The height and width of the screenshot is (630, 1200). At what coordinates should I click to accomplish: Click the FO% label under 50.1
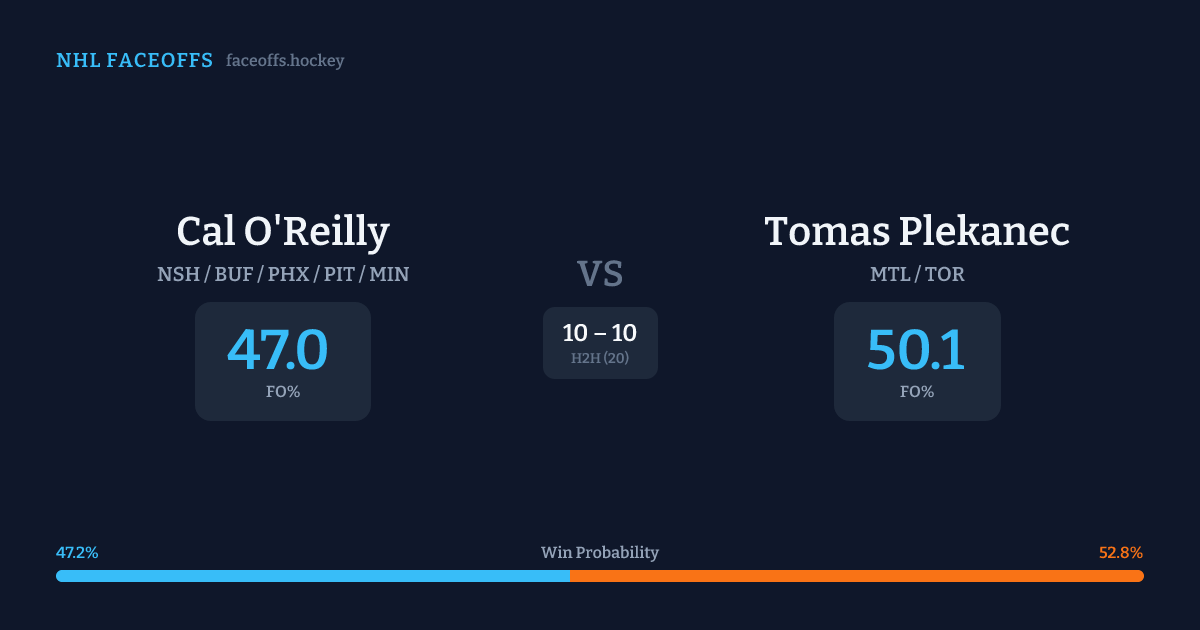[917, 392]
